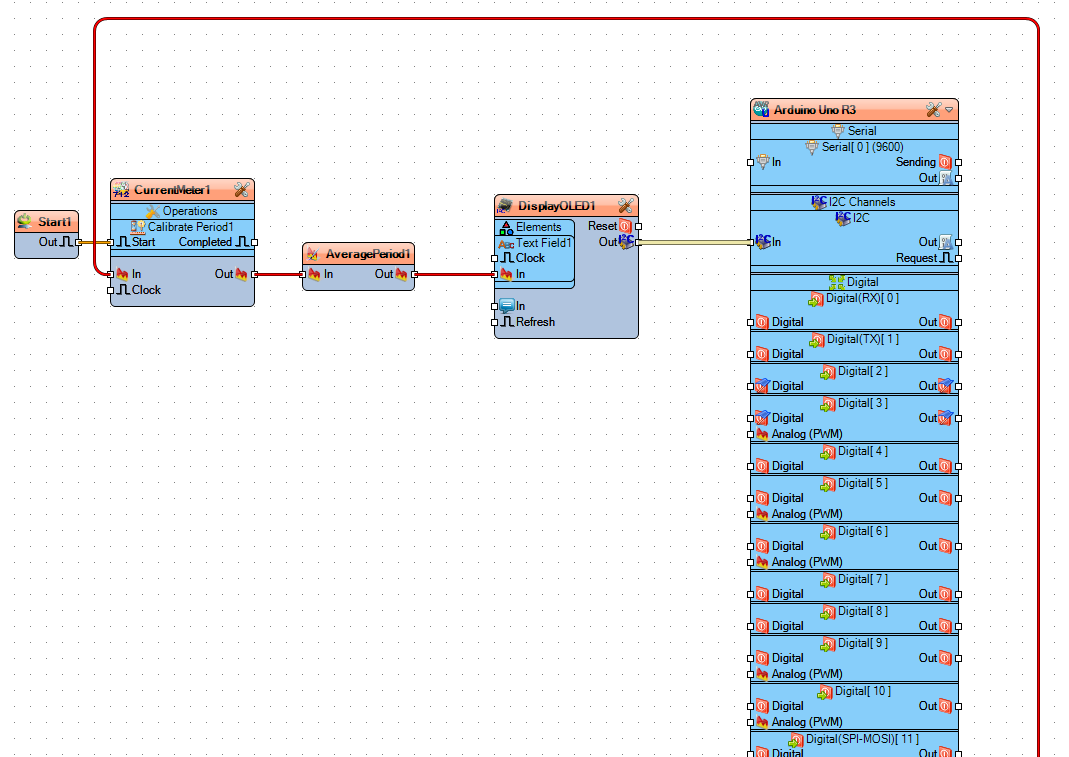
Task: Expand Arduino Uno R3 dropdown arrow
Action: point(949,110)
